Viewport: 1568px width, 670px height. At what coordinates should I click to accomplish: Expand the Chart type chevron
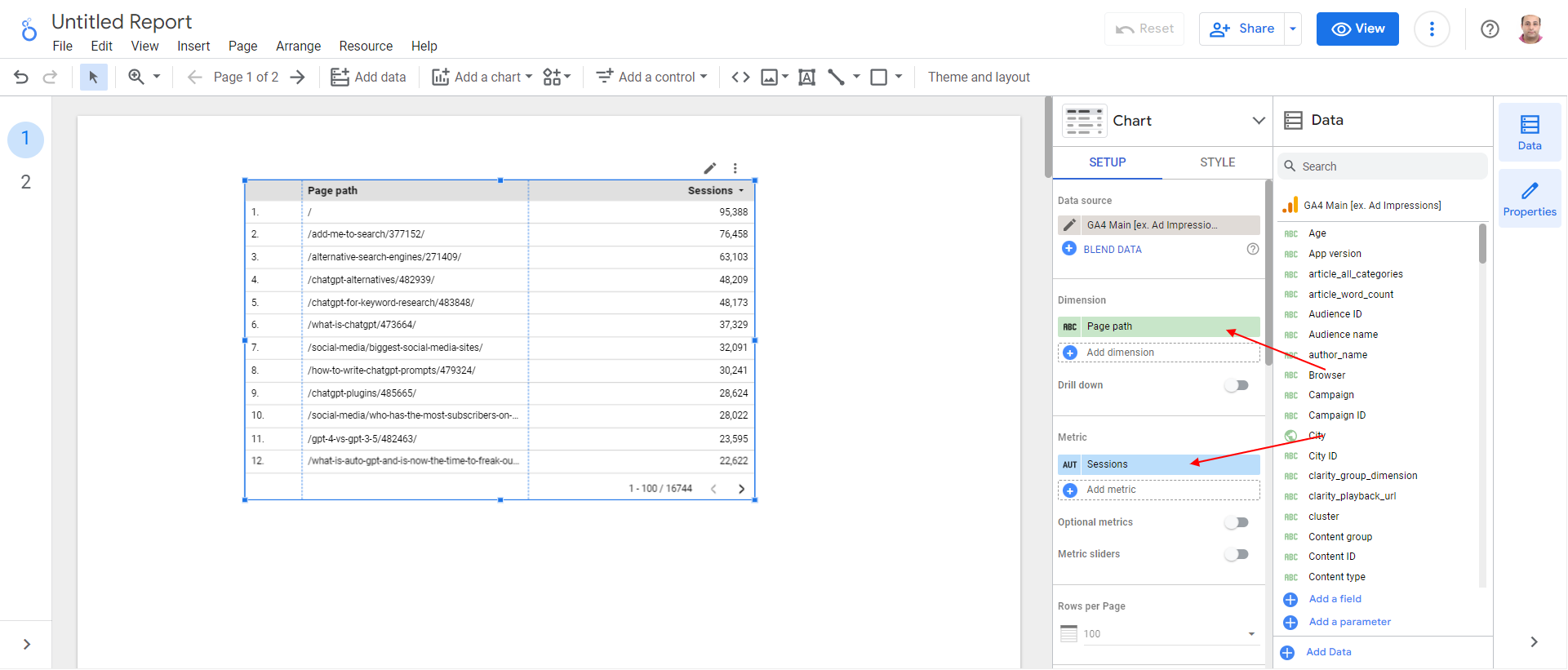(x=1259, y=121)
